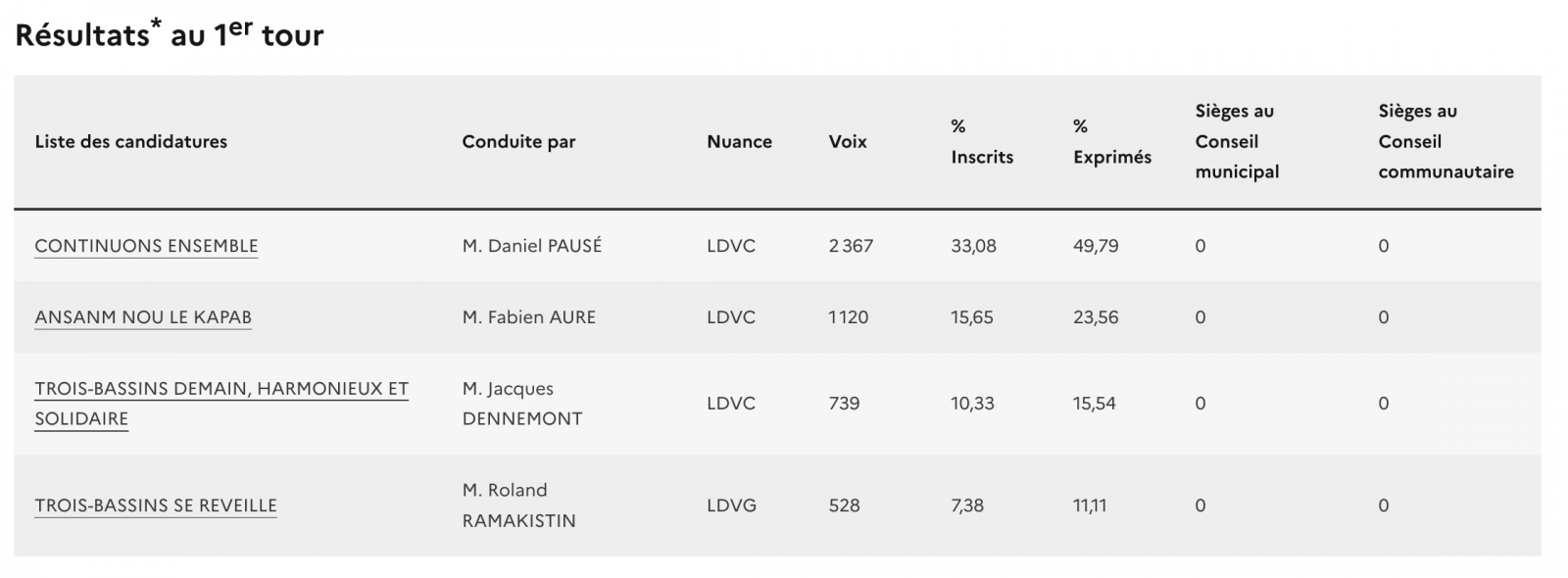Click the 49,79 percent exprimés cell

point(1095,246)
